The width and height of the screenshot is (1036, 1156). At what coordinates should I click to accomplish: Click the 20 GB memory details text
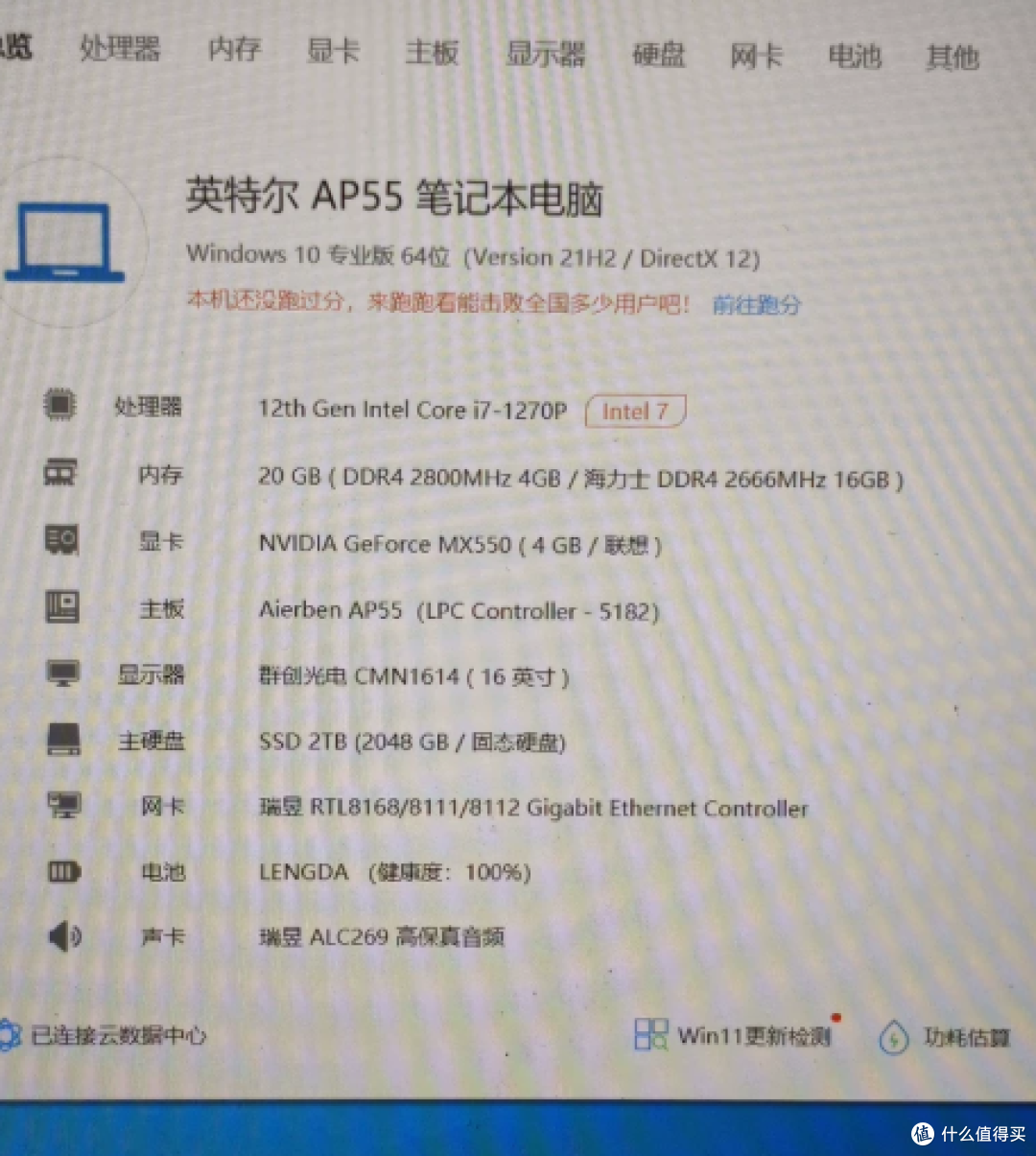[580, 478]
